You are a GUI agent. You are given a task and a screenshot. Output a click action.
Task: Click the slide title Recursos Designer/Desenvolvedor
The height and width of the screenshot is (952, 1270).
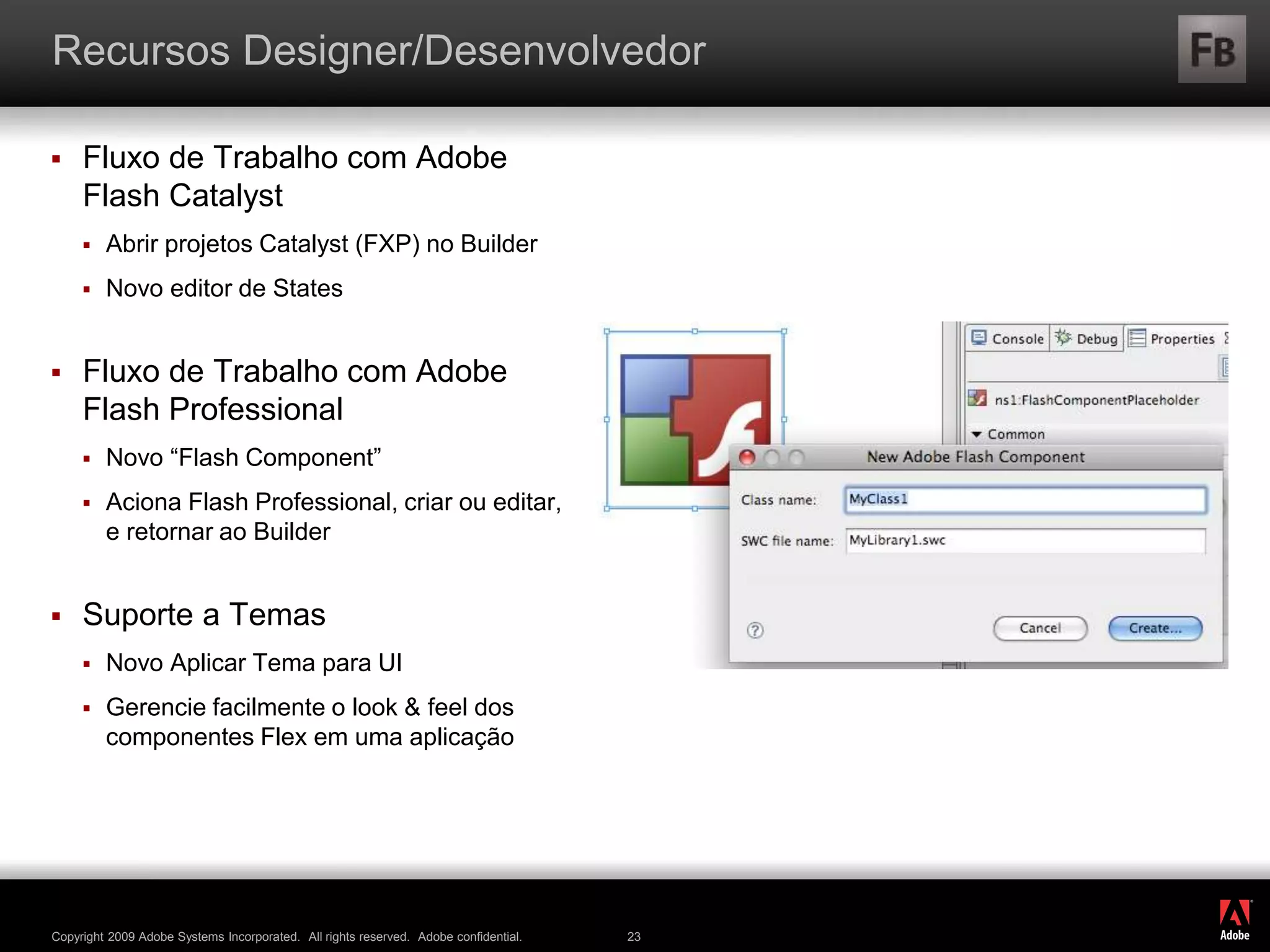[x=379, y=50]
